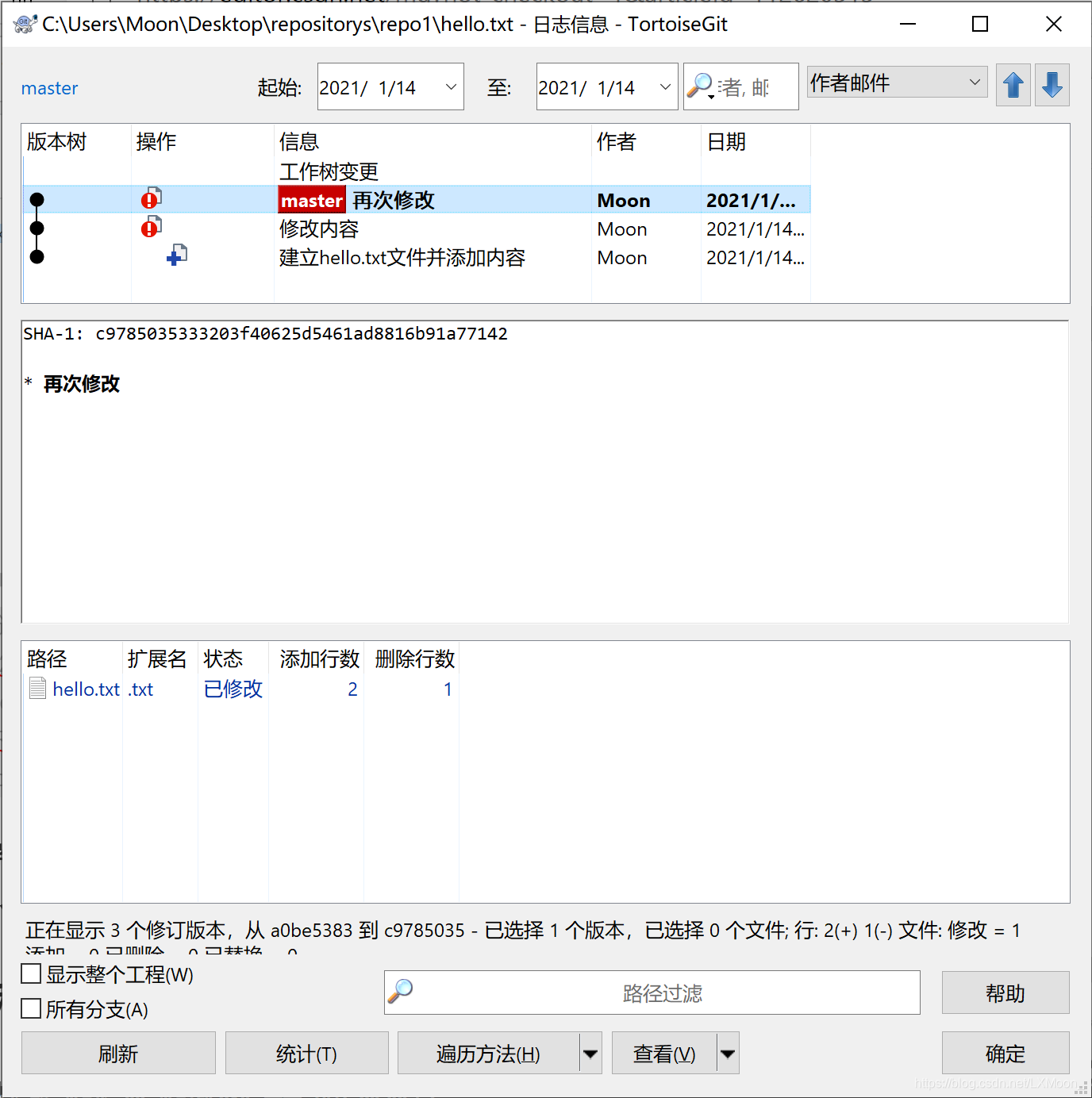Select the 工作树变更 row
The height and width of the screenshot is (1098, 1092).
pos(416,171)
